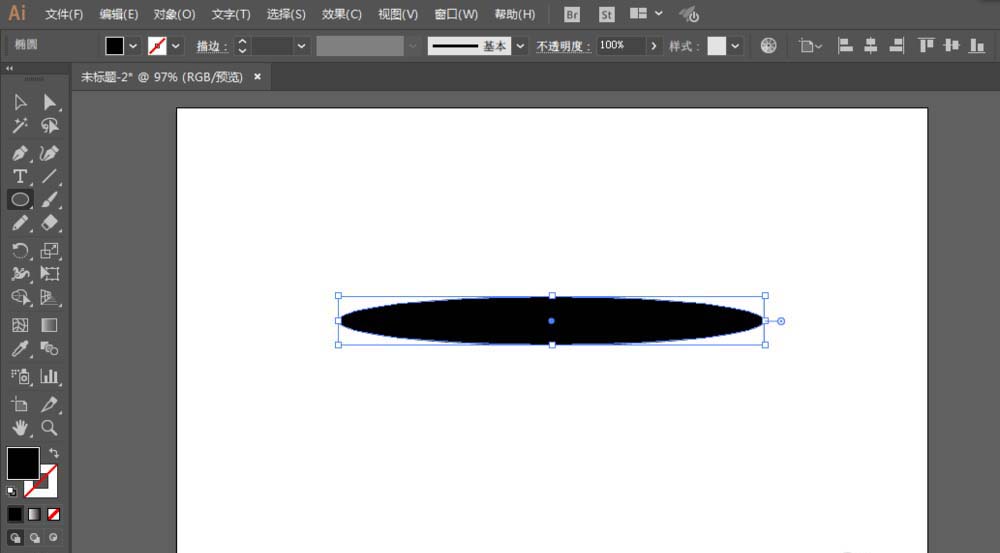Viewport: 1000px width, 553px height.
Task: Open Adobe Stock via St icon
Action: click(607, 14)
